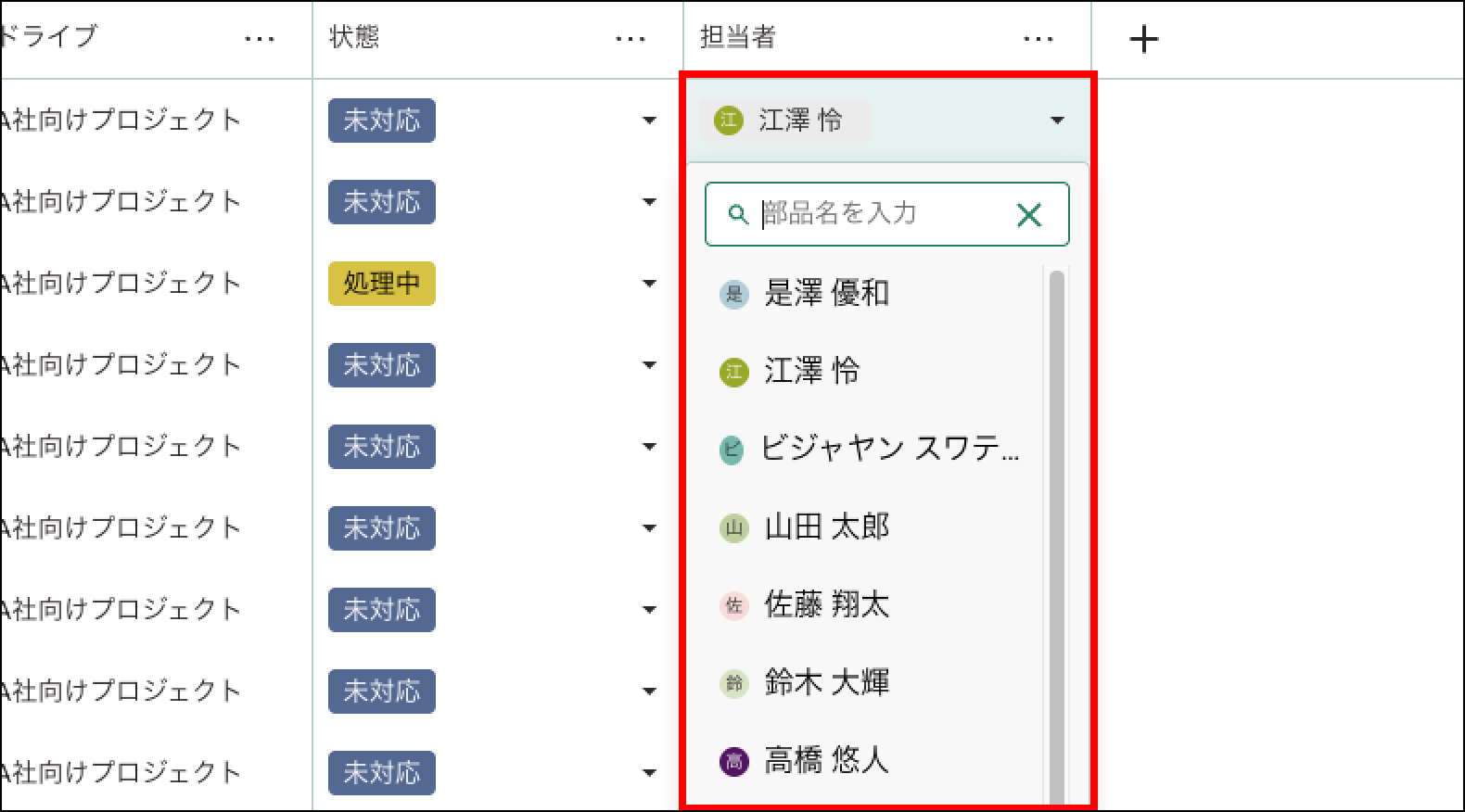Image resolution: width=1465 pixels, height=812 pixels.
Task: Click the first row 未対応 status badge
Action: pyautogui.click(x=381, y=121)
